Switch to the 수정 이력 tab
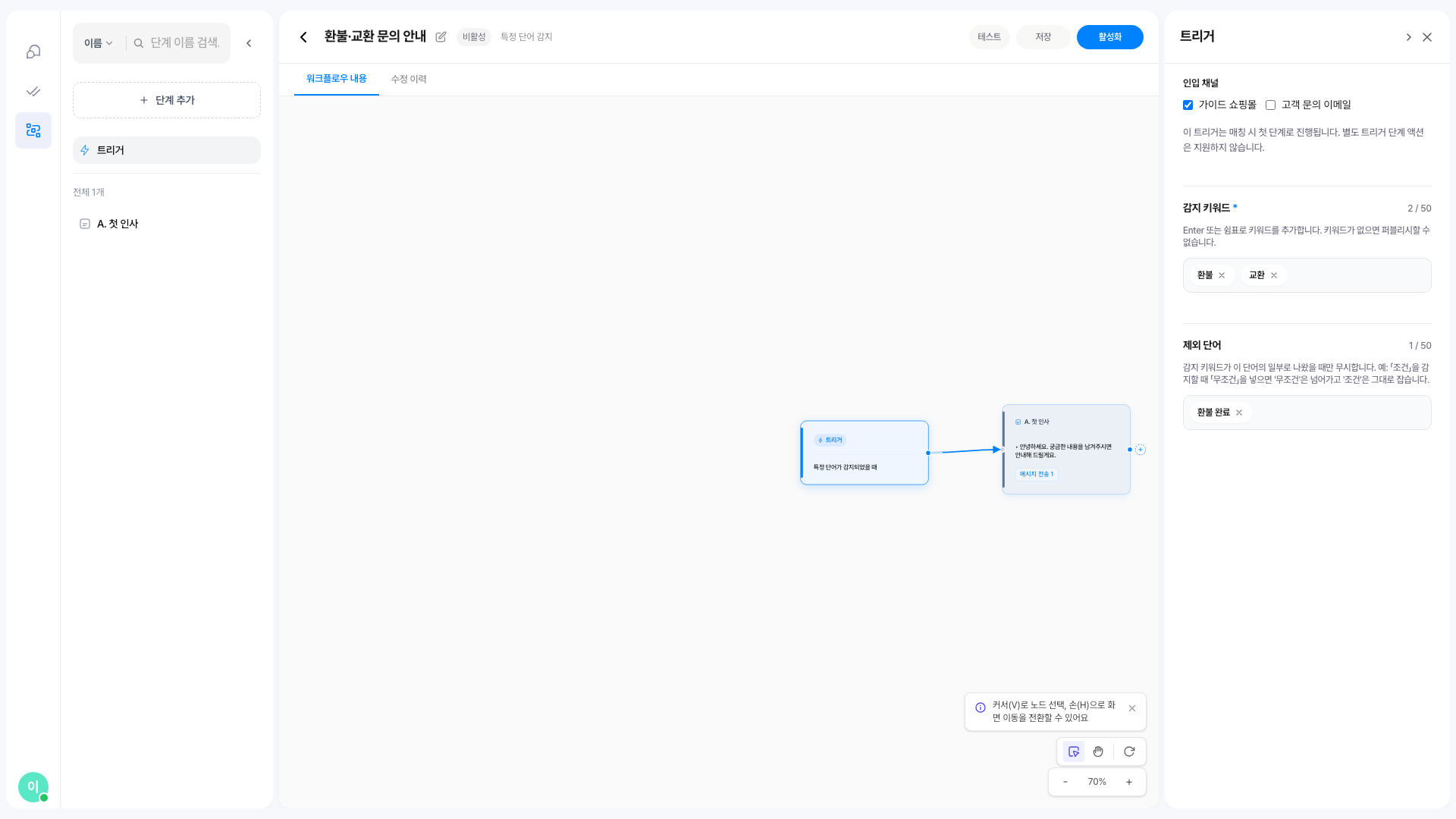The image size is (1456, 819). [x=409, y=79]
